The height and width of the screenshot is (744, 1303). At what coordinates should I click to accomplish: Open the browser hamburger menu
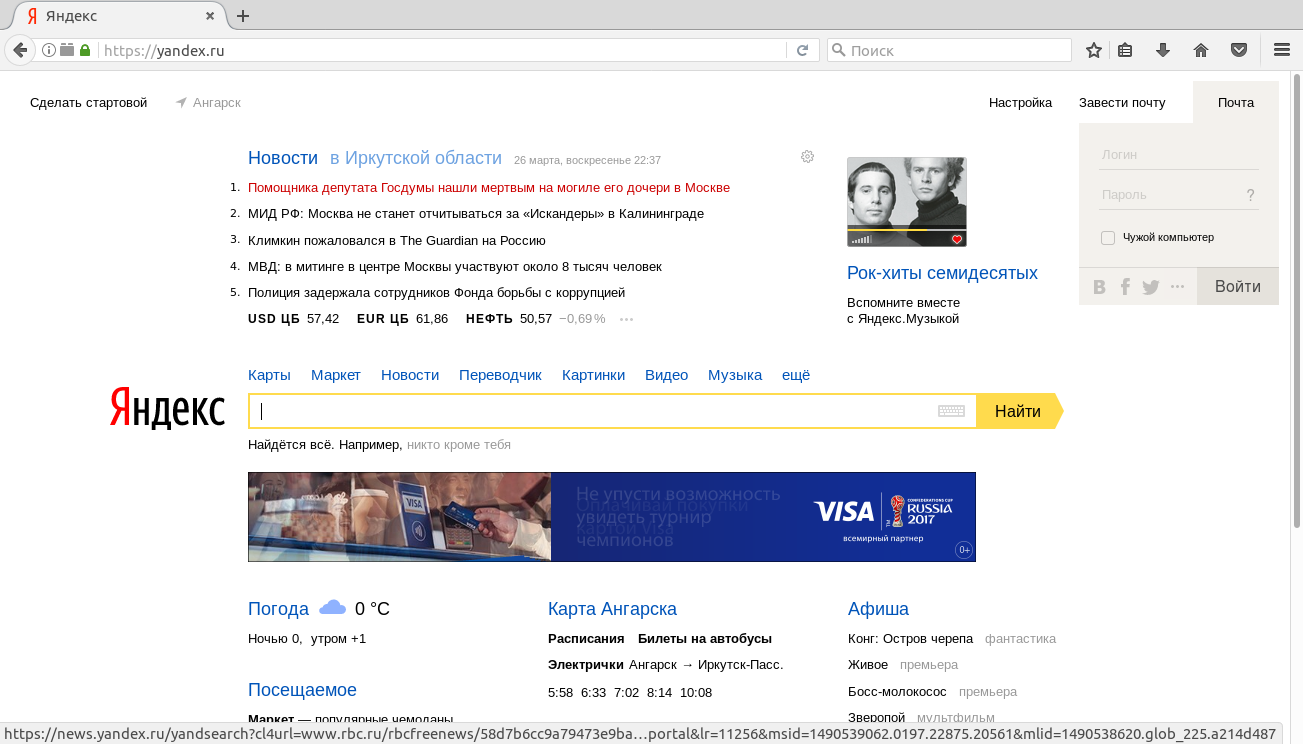(x=1282, y=50)
